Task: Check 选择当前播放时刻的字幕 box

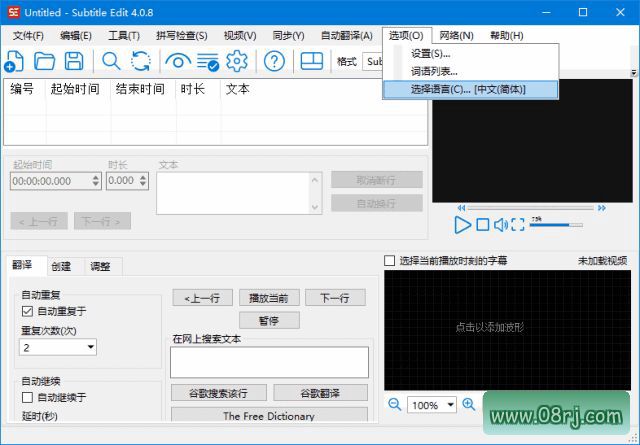Action: point(390,260)
